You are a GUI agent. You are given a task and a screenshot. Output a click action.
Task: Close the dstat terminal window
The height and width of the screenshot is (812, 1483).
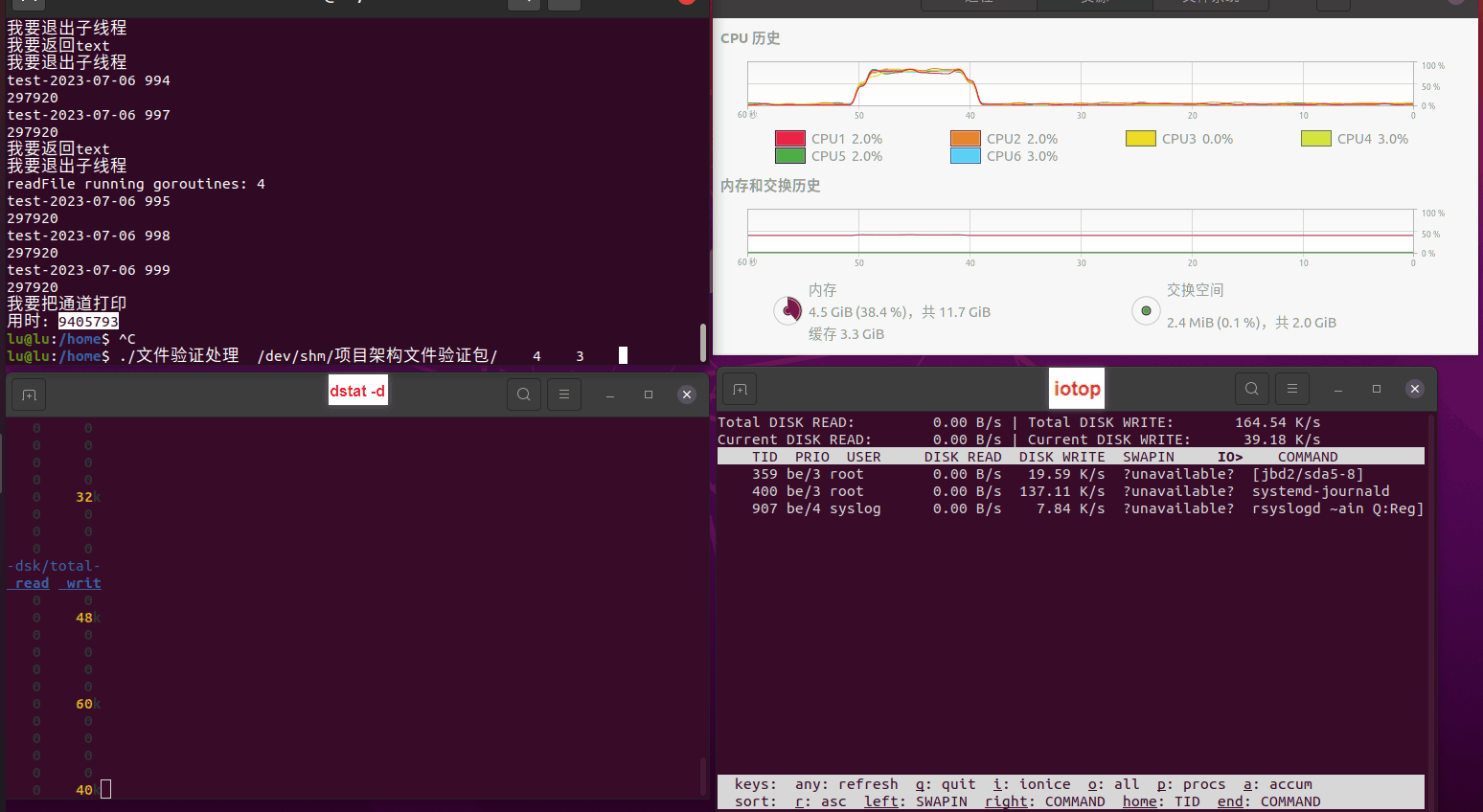[687, 395]
